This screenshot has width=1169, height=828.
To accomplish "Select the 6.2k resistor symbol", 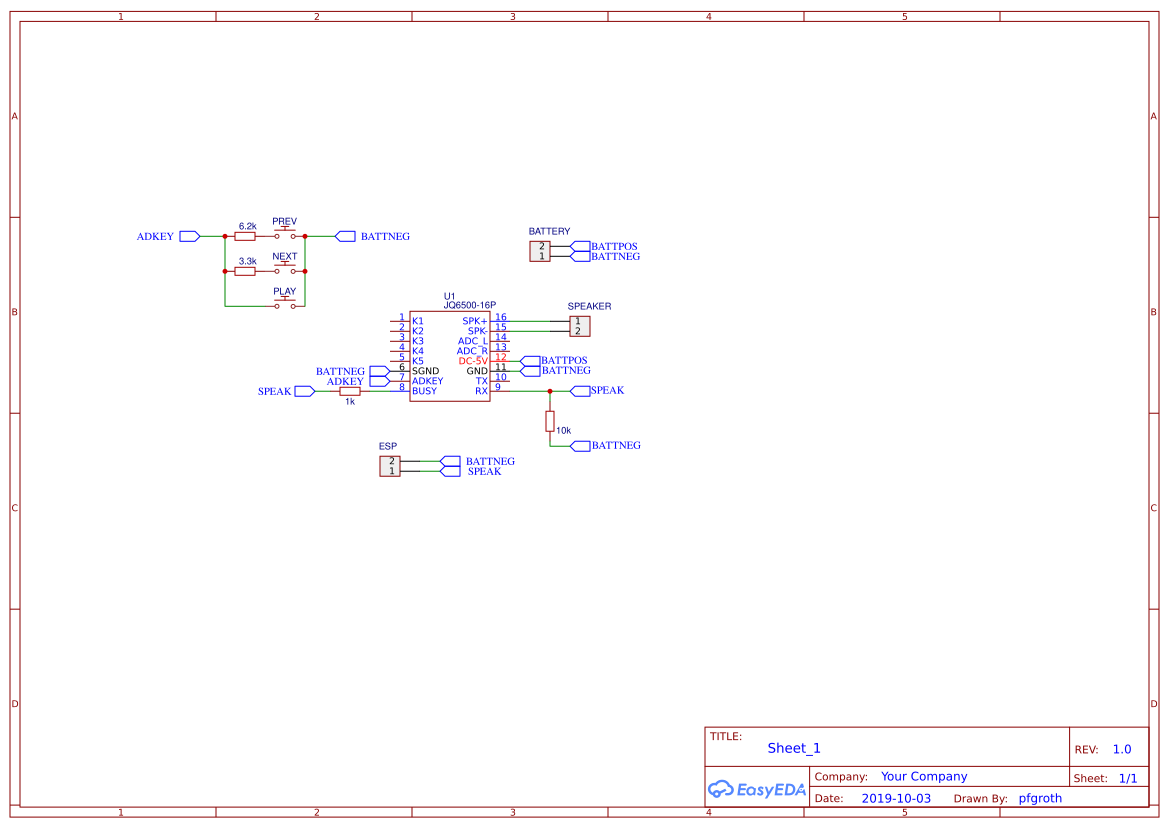I will coord(245,236).
